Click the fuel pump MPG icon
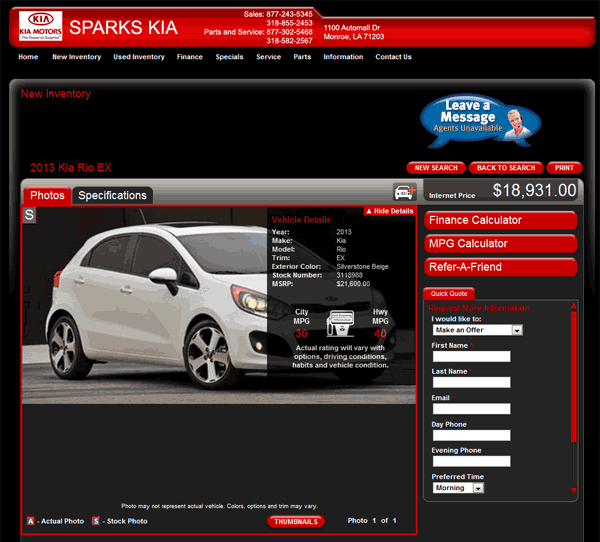This screenshot has height=542, width=600. tap(340, 323)
